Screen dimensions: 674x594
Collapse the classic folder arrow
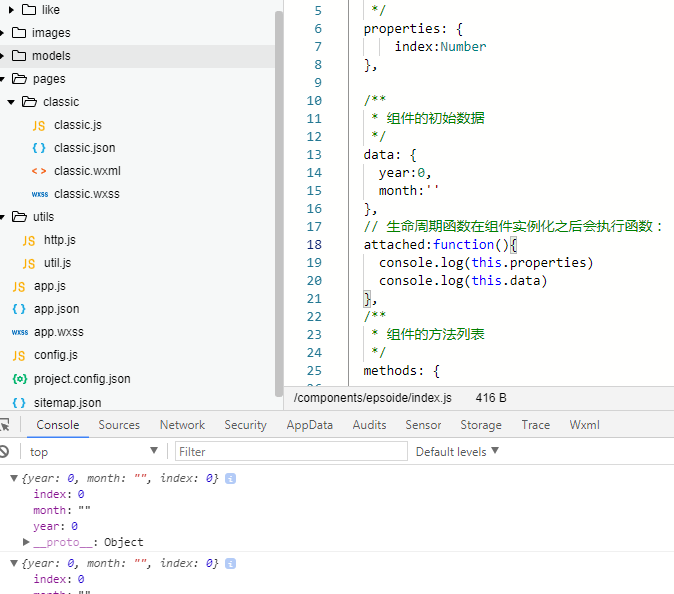(x=11, y=102)
